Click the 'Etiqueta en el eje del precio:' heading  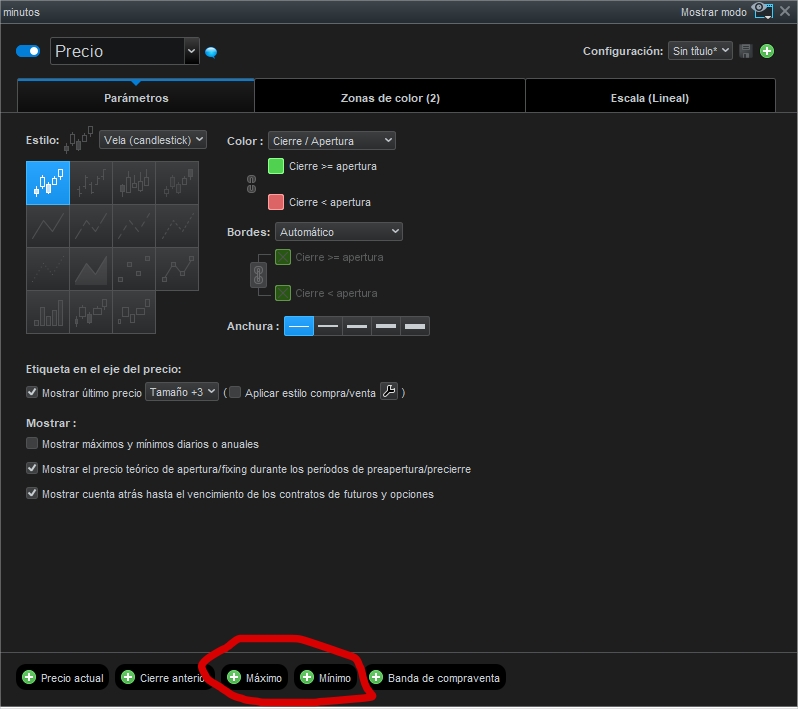coord(104,369)
